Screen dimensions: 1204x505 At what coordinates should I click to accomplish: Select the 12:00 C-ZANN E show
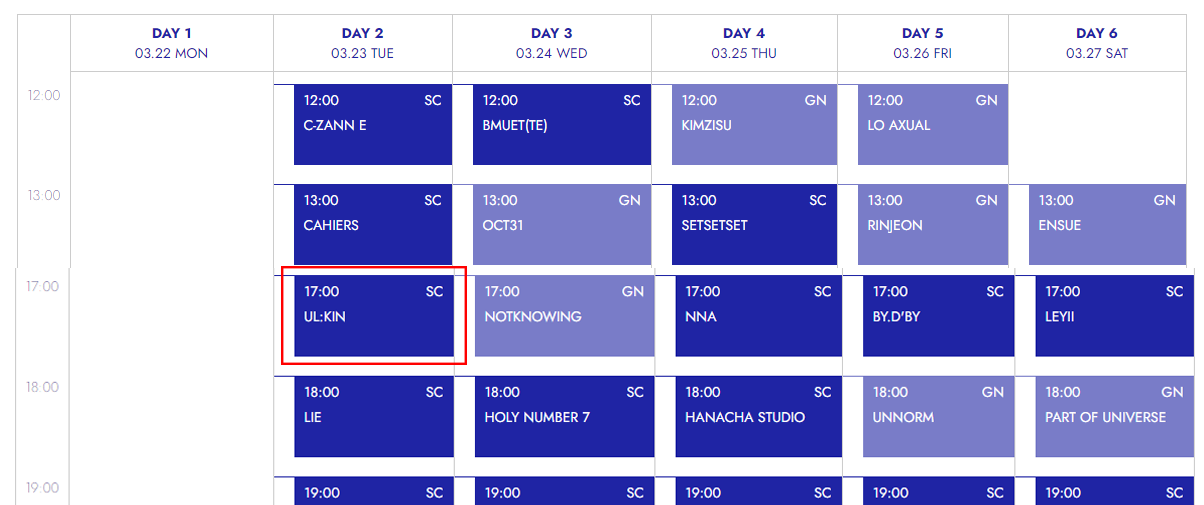373,125
